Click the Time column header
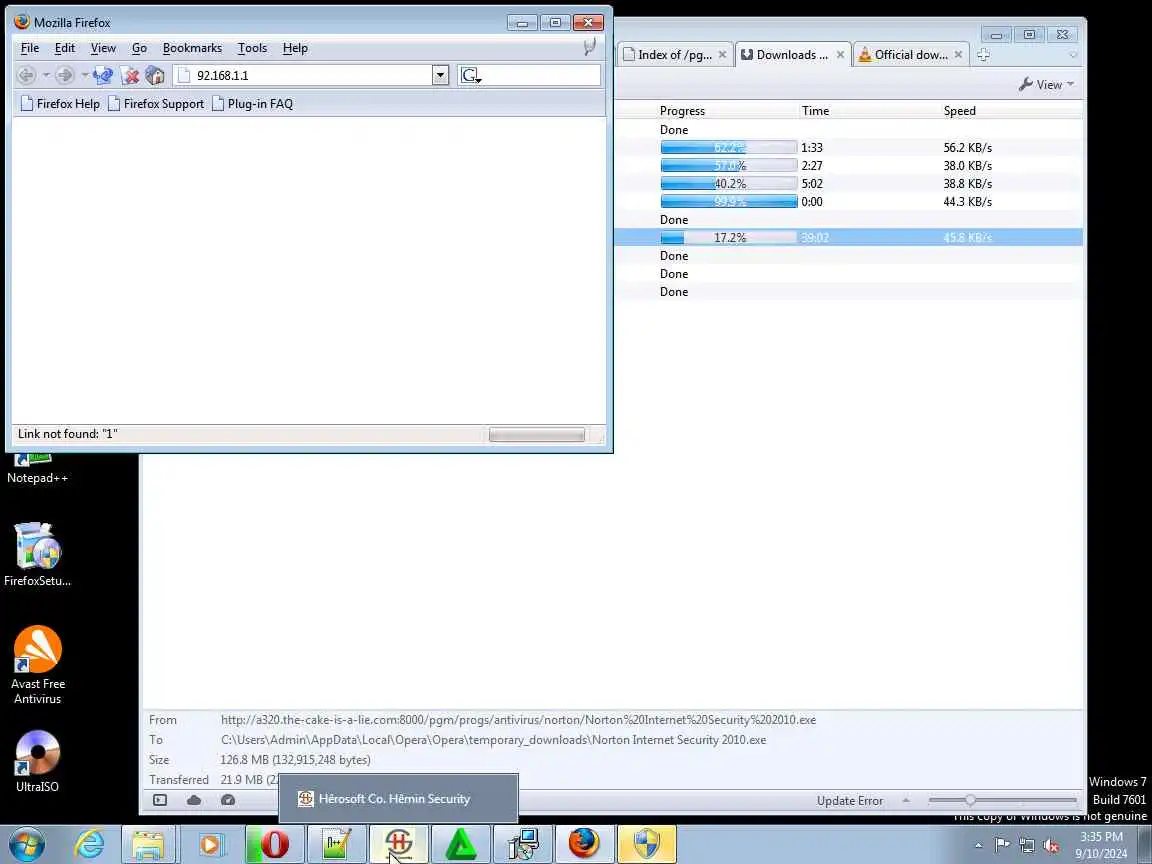Screen dimensions: 1152x864 816,111
